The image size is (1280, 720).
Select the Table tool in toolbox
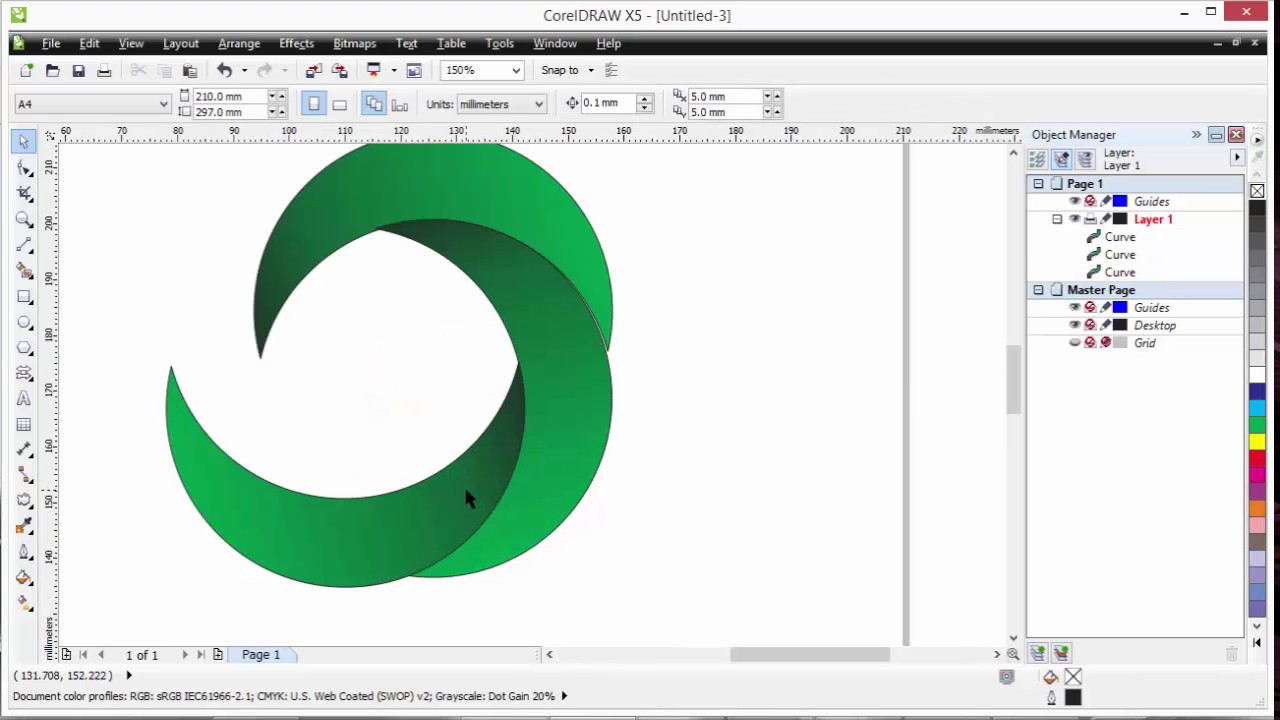pos(24,425)
